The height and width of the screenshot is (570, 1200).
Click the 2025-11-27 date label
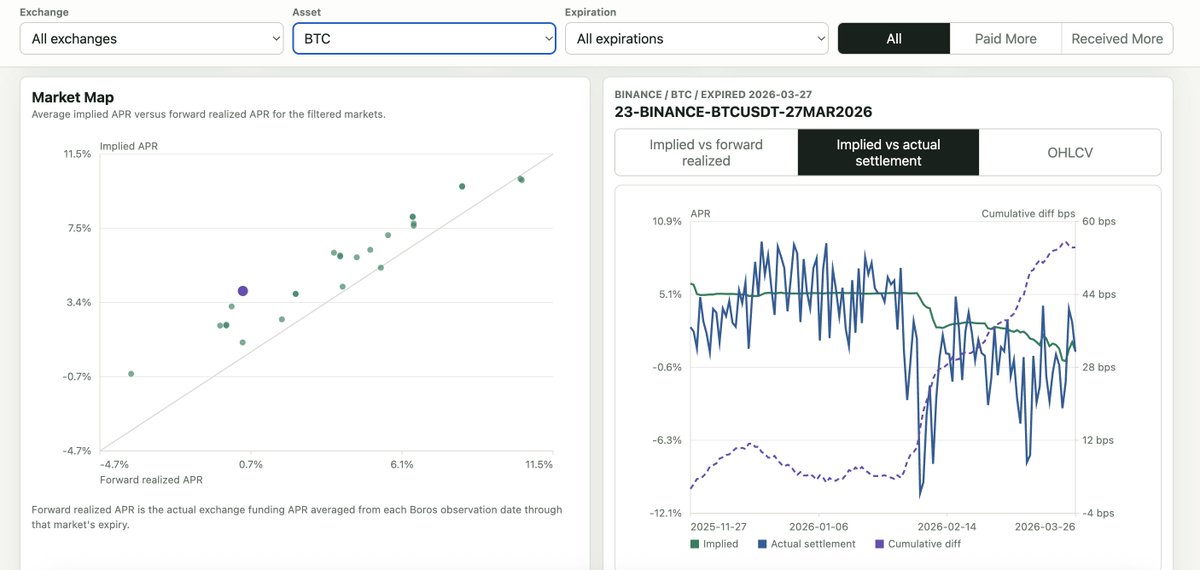720,526
